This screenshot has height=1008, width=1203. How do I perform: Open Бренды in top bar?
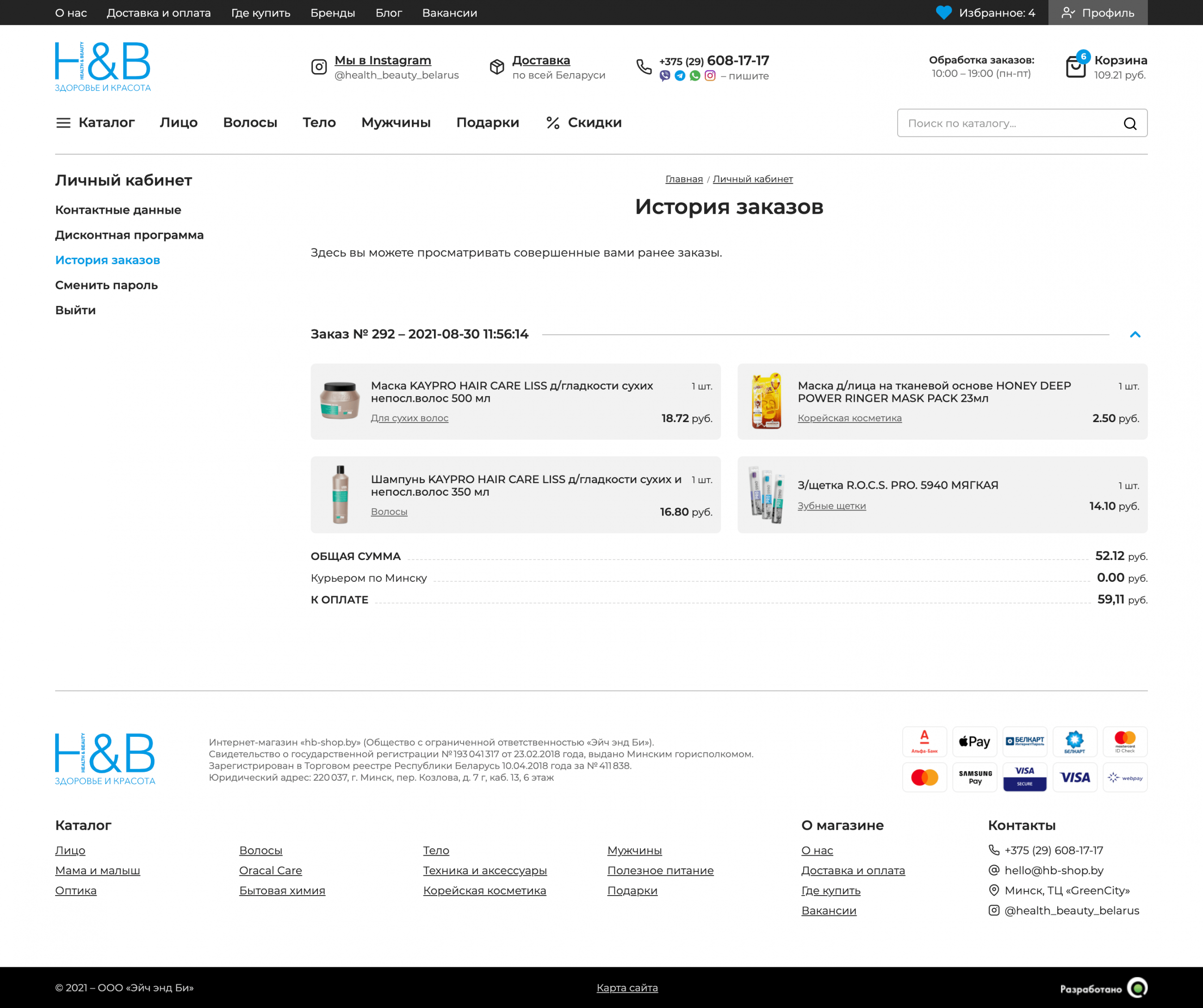click(x=333, y=12)
